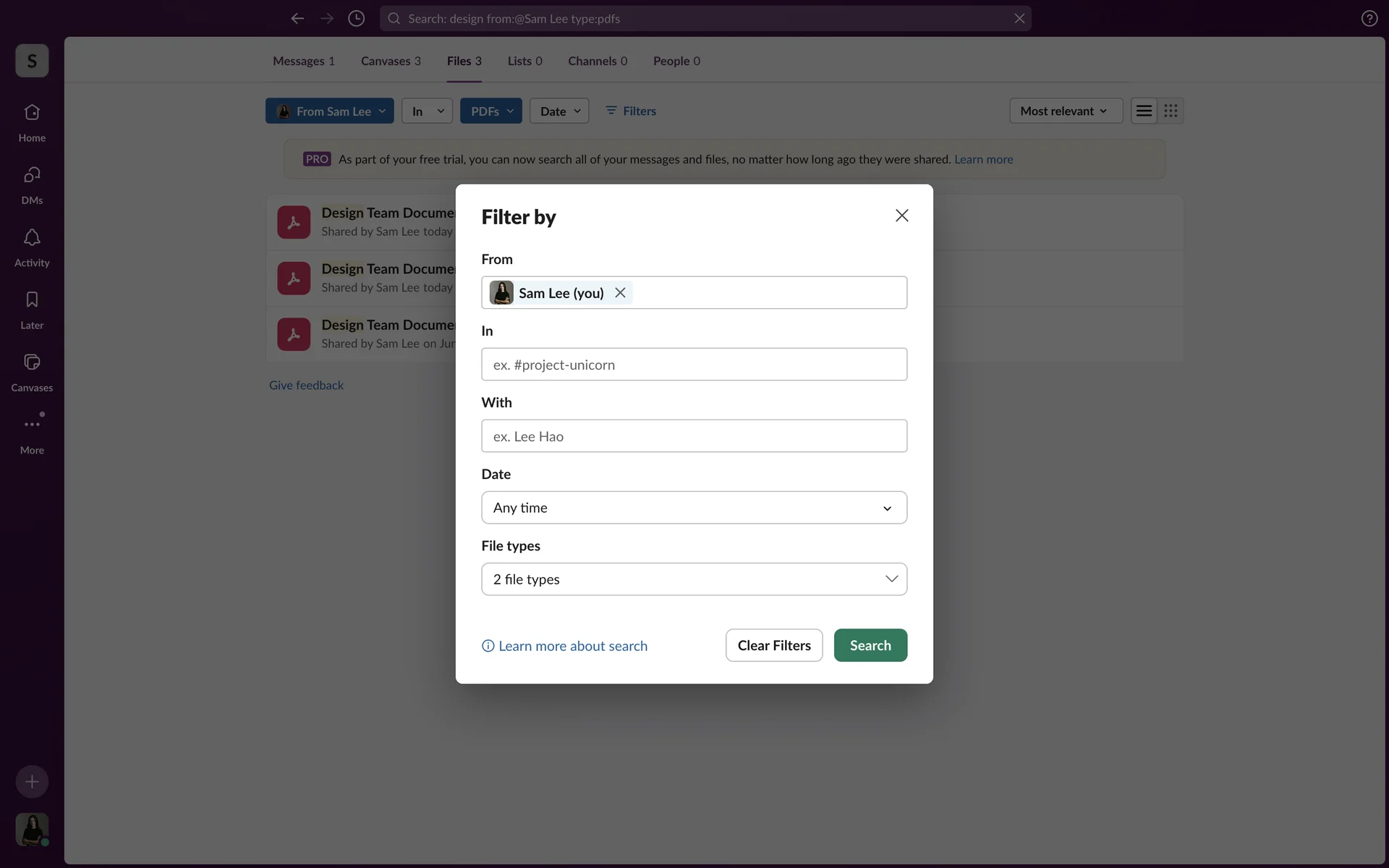1389x868 pixels.
Task: Click the Clear Filters button
Action: [773, 645]
